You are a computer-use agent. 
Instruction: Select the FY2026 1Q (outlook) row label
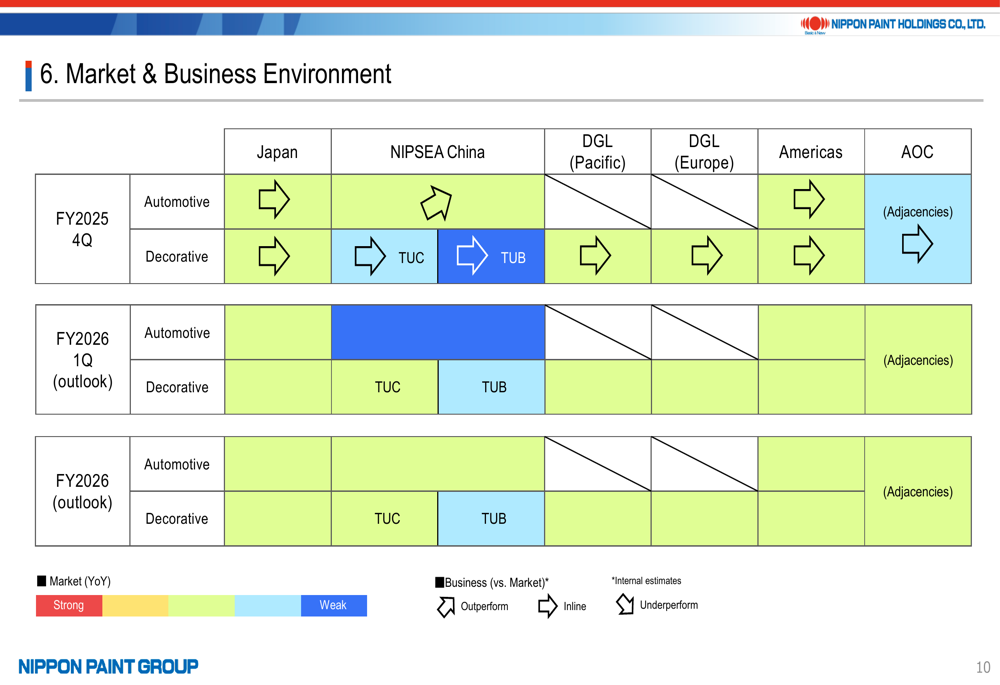(82, 360)
